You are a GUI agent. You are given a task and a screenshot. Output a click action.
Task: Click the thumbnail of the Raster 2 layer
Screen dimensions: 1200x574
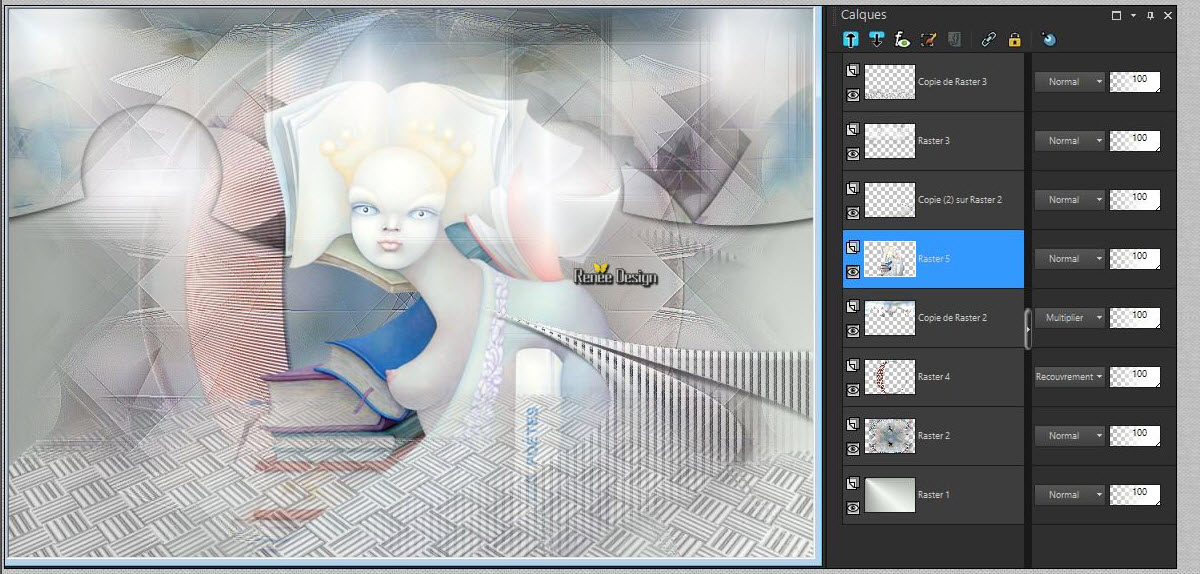click(x=890, y=436)
